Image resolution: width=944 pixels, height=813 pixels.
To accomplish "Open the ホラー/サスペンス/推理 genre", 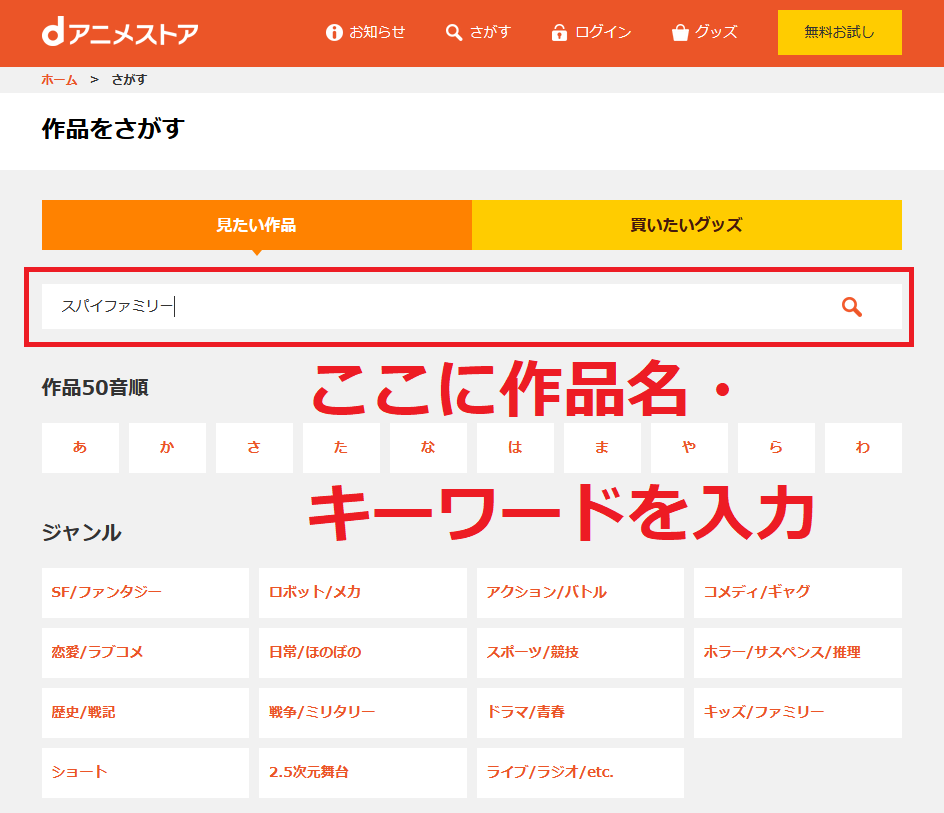I will point(798,653).
